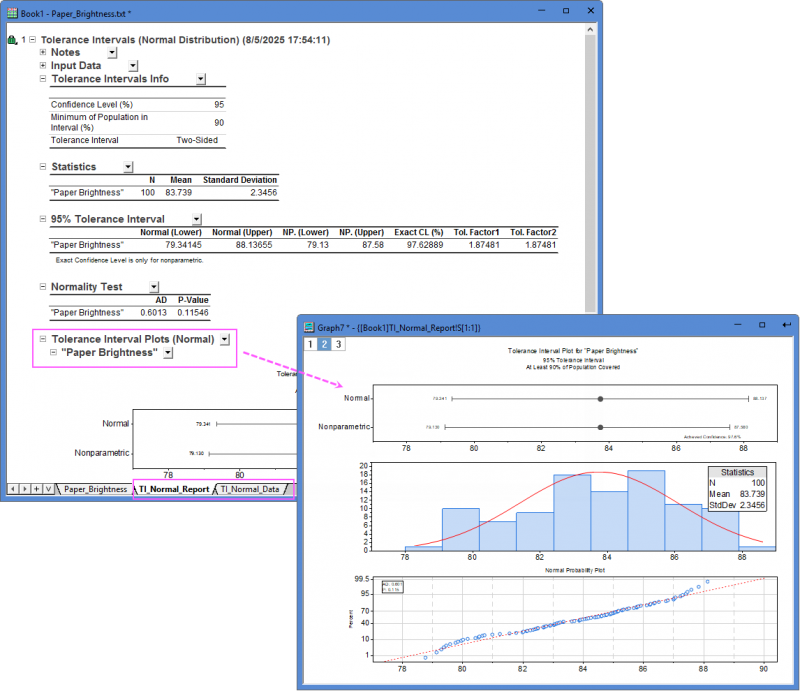
Task: Click the V sheet list icon
Action: pyautogui.click(x=48, y=487)
